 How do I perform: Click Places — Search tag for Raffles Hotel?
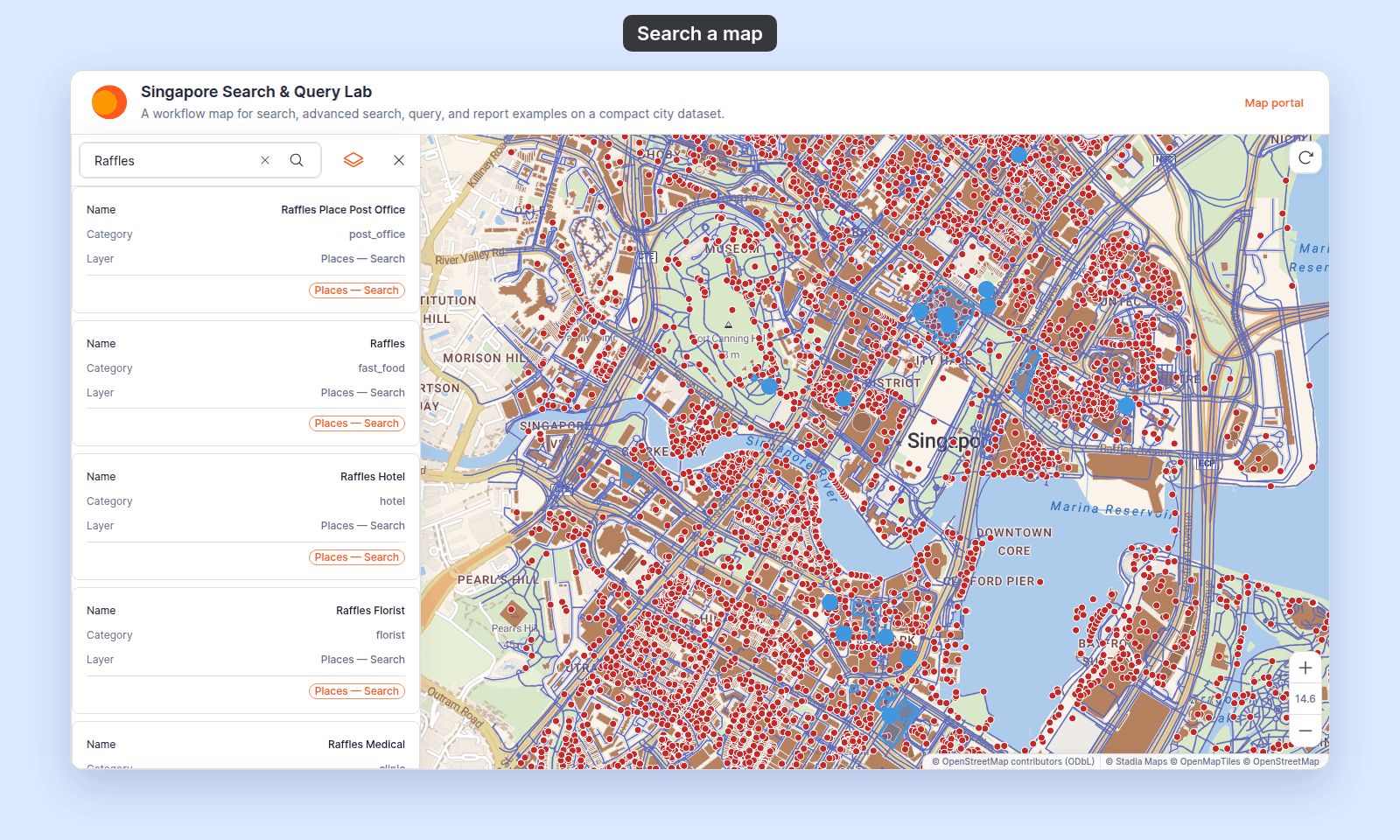(357, 557)
